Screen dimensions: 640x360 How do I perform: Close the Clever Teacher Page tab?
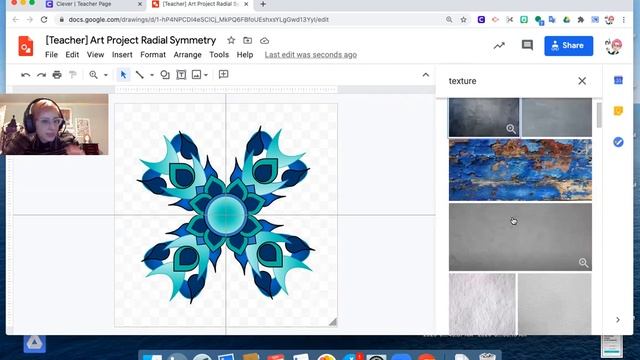tap(140, 4)
